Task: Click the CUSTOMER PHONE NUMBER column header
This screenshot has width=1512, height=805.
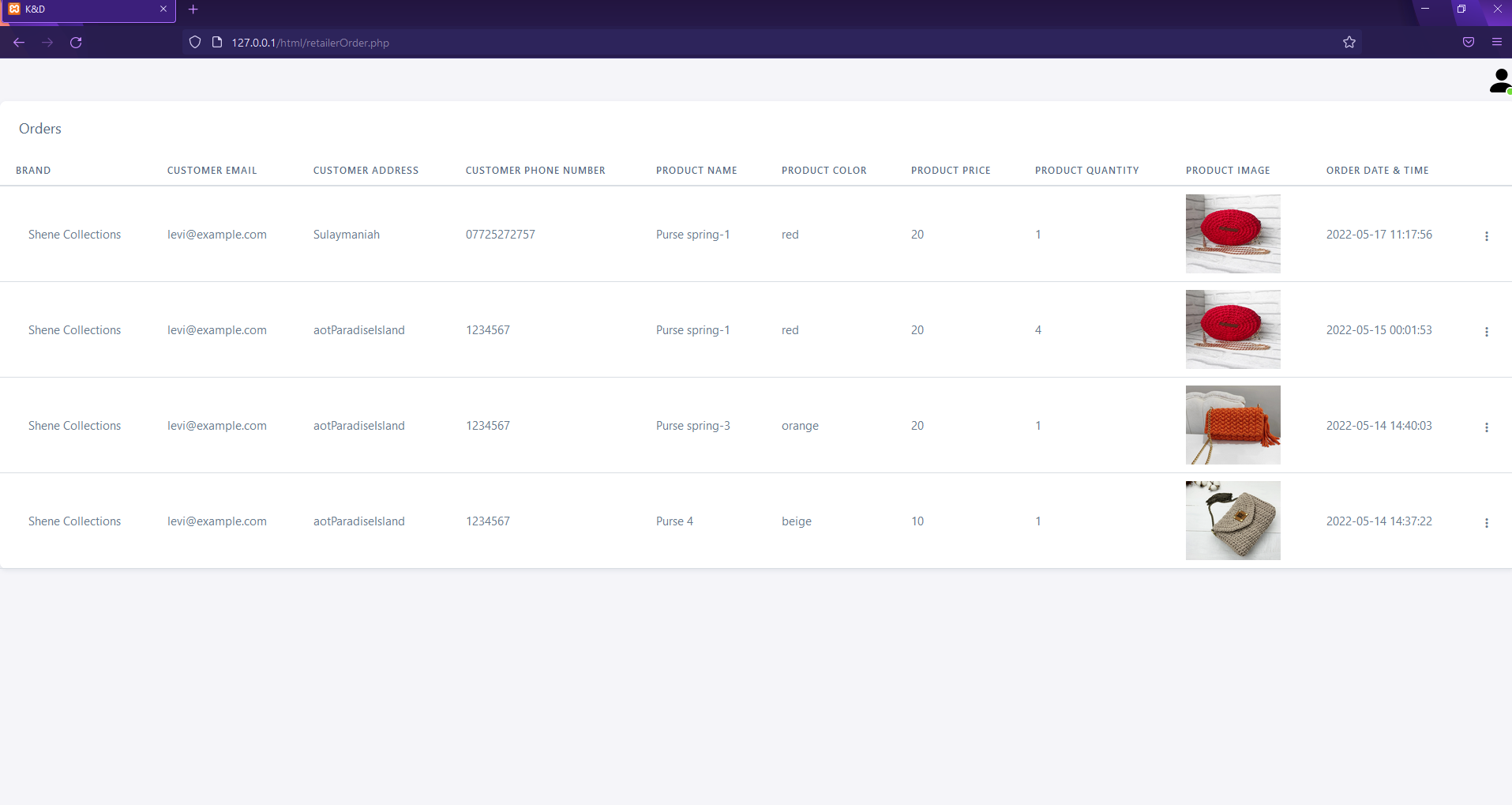Action: [535, 171]
